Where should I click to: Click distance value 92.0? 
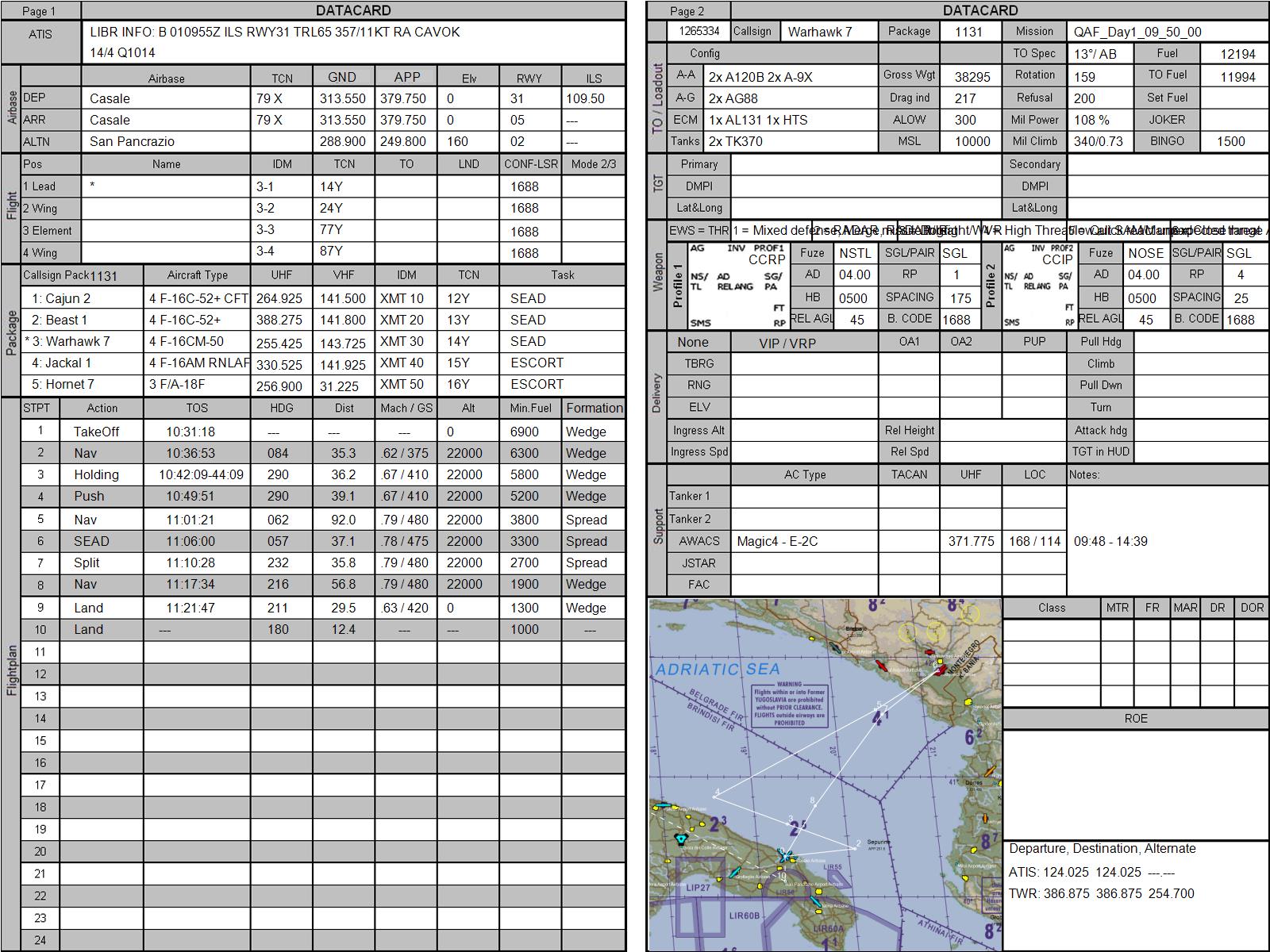tap(344, 520)
